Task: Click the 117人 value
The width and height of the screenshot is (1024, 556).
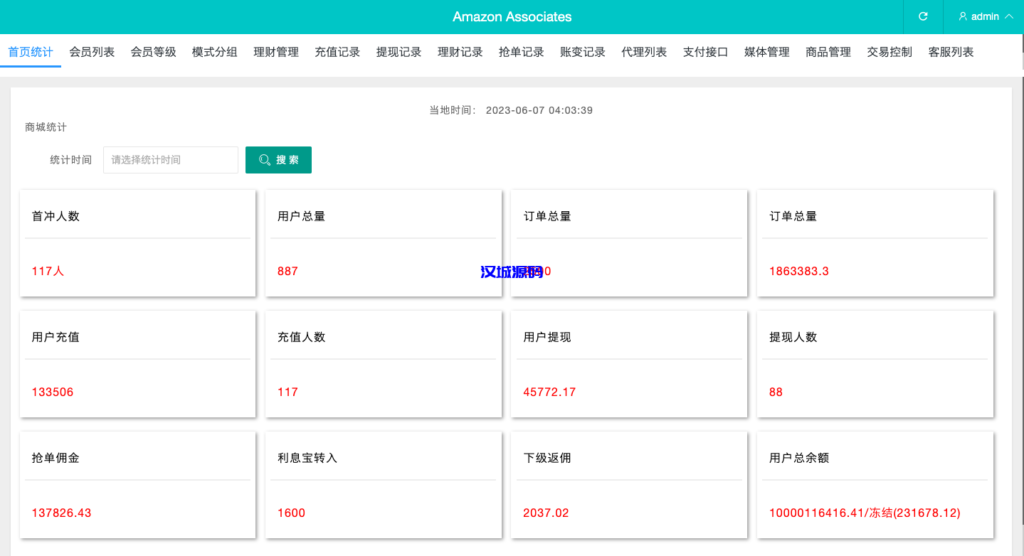Action: coord(48,271)
